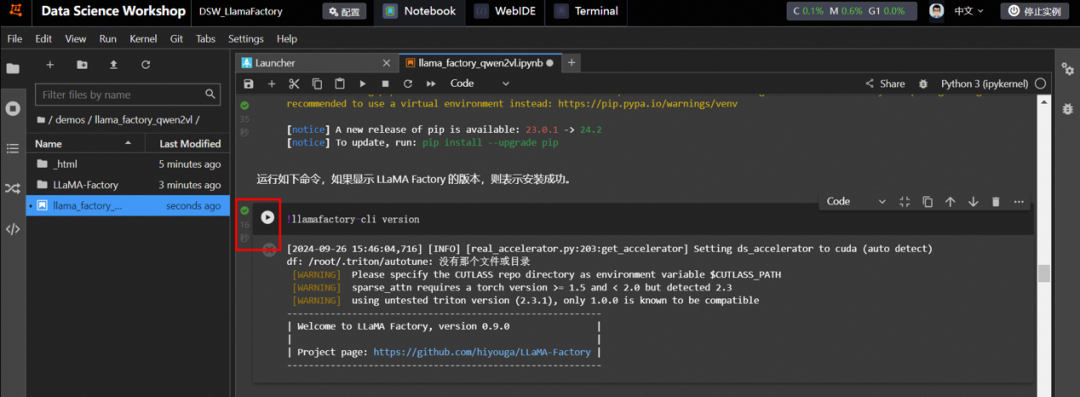Restart the kernel with the circular arrow

click(408, 83)
